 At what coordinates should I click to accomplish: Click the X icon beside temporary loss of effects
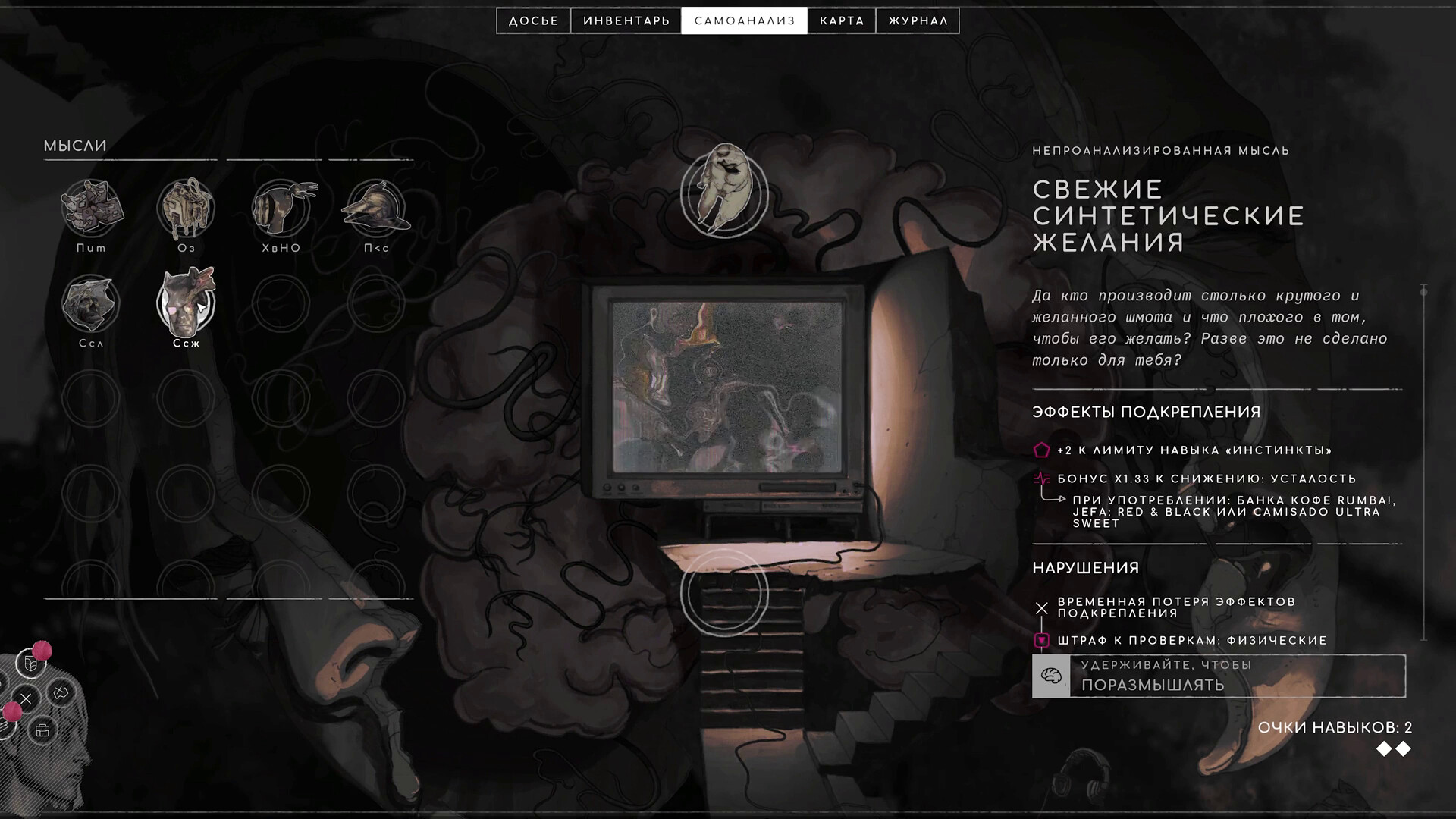(x=1041, y=608)
